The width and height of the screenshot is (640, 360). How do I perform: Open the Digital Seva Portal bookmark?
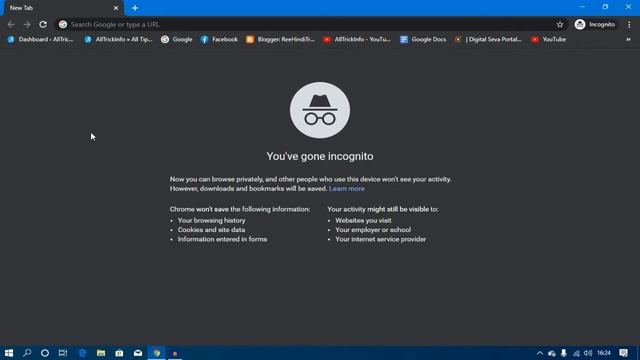tap(489, 39)
